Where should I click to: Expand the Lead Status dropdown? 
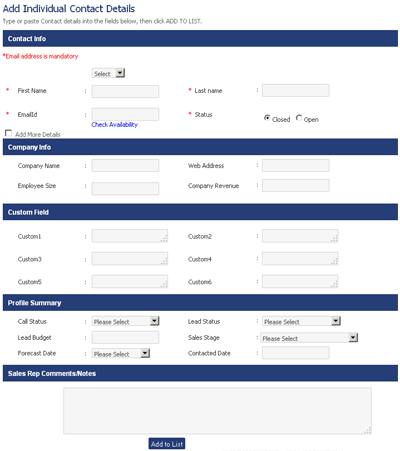301,321
